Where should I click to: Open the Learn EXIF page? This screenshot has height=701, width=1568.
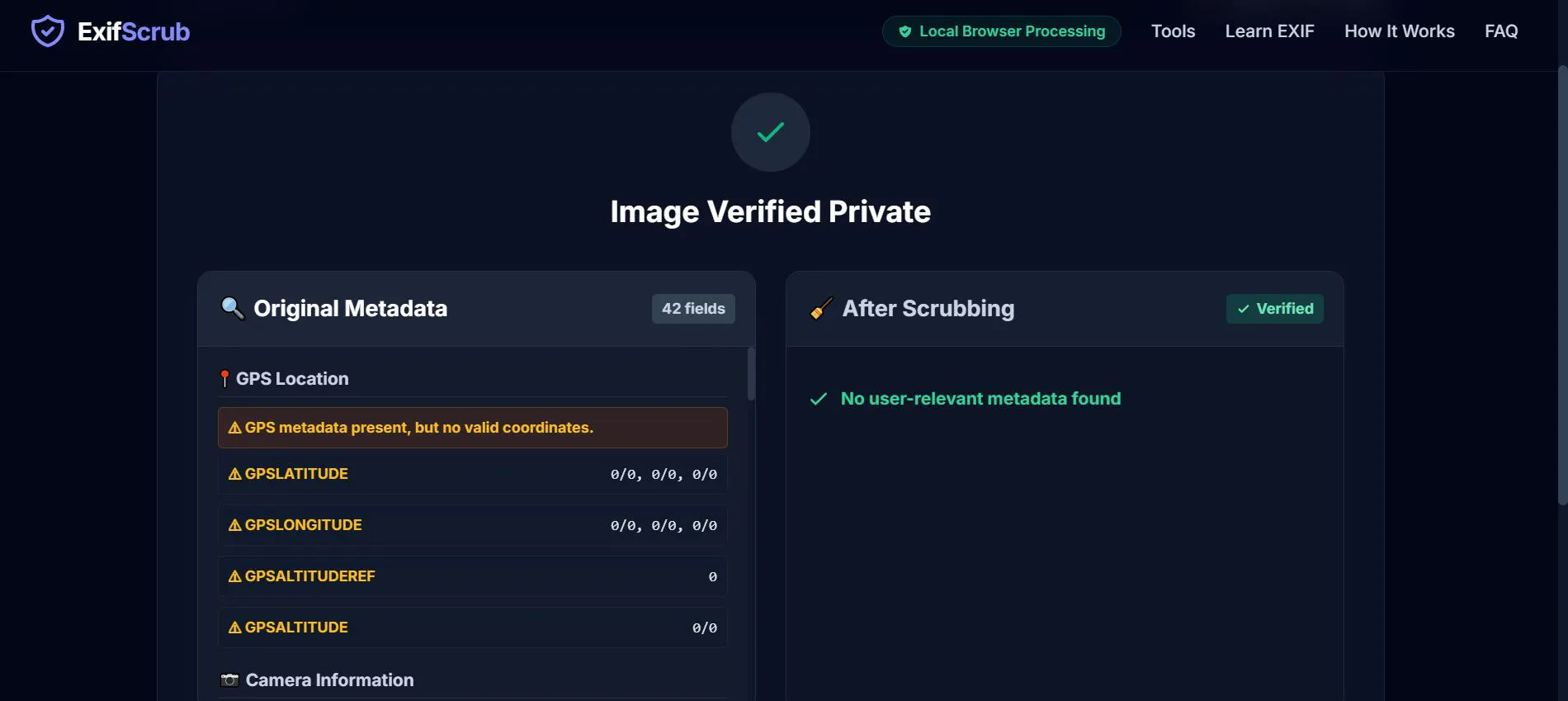point(1269,31)
